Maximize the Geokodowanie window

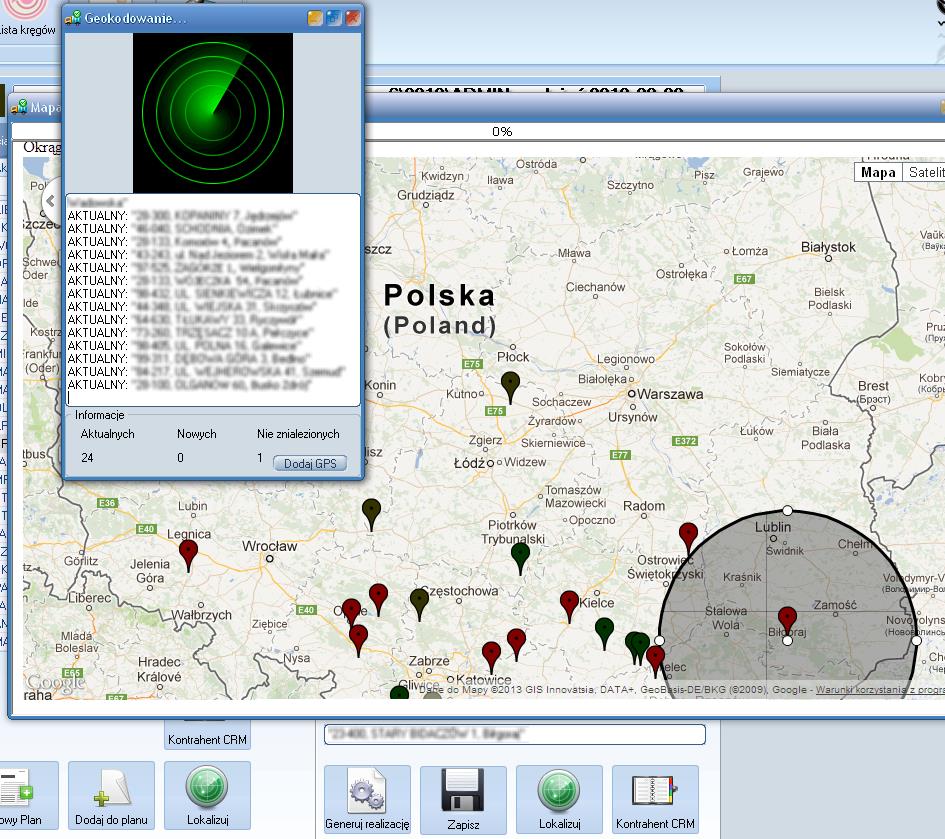click(333, 18)
